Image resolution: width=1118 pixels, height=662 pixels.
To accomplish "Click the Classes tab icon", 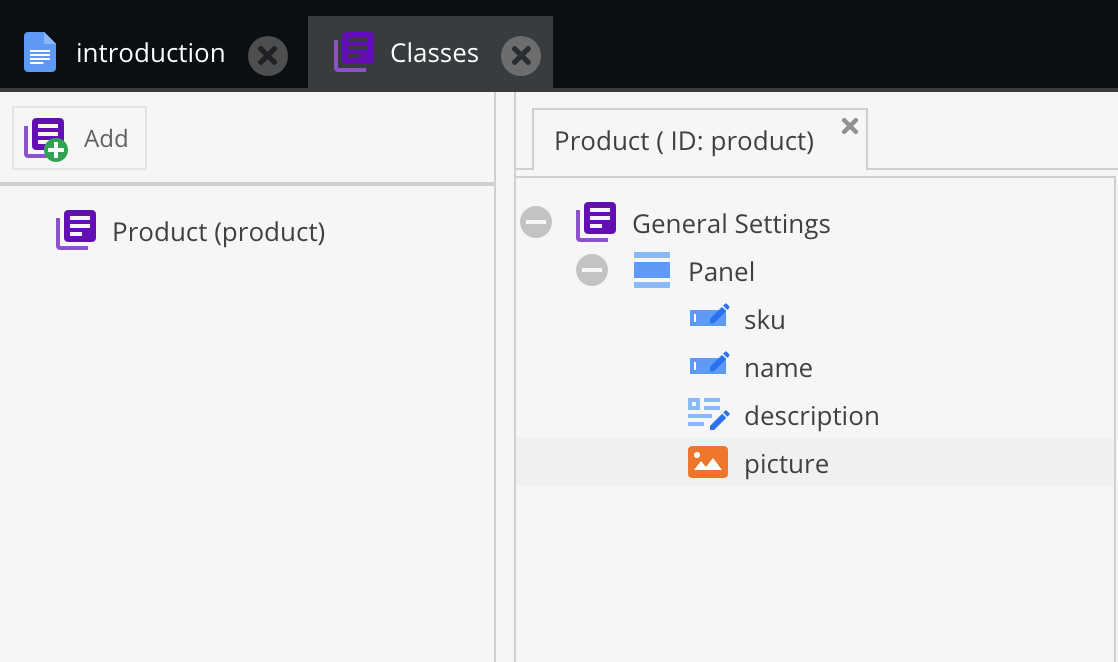I will click(354, 53).
